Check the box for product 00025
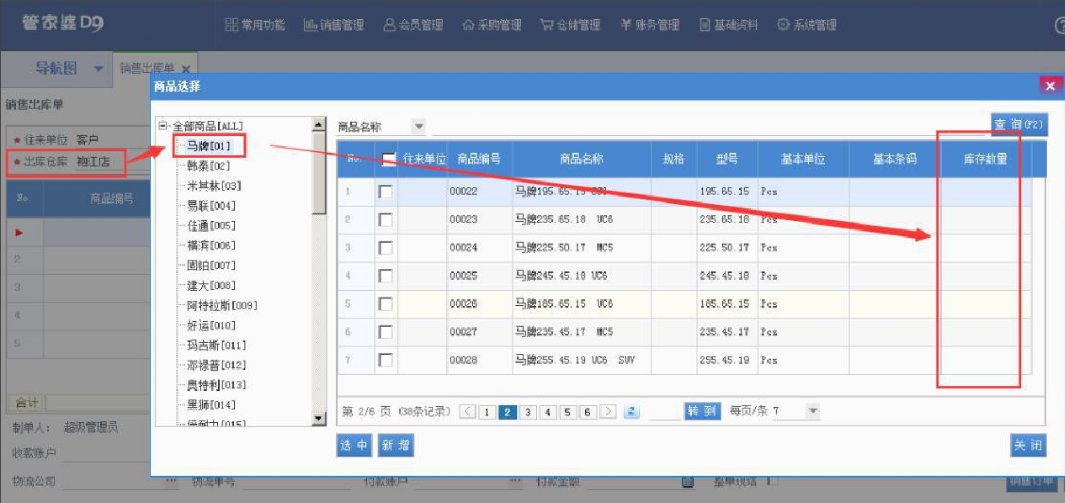The height and width of the screenshot is (503, 1065). coord(386,276)
